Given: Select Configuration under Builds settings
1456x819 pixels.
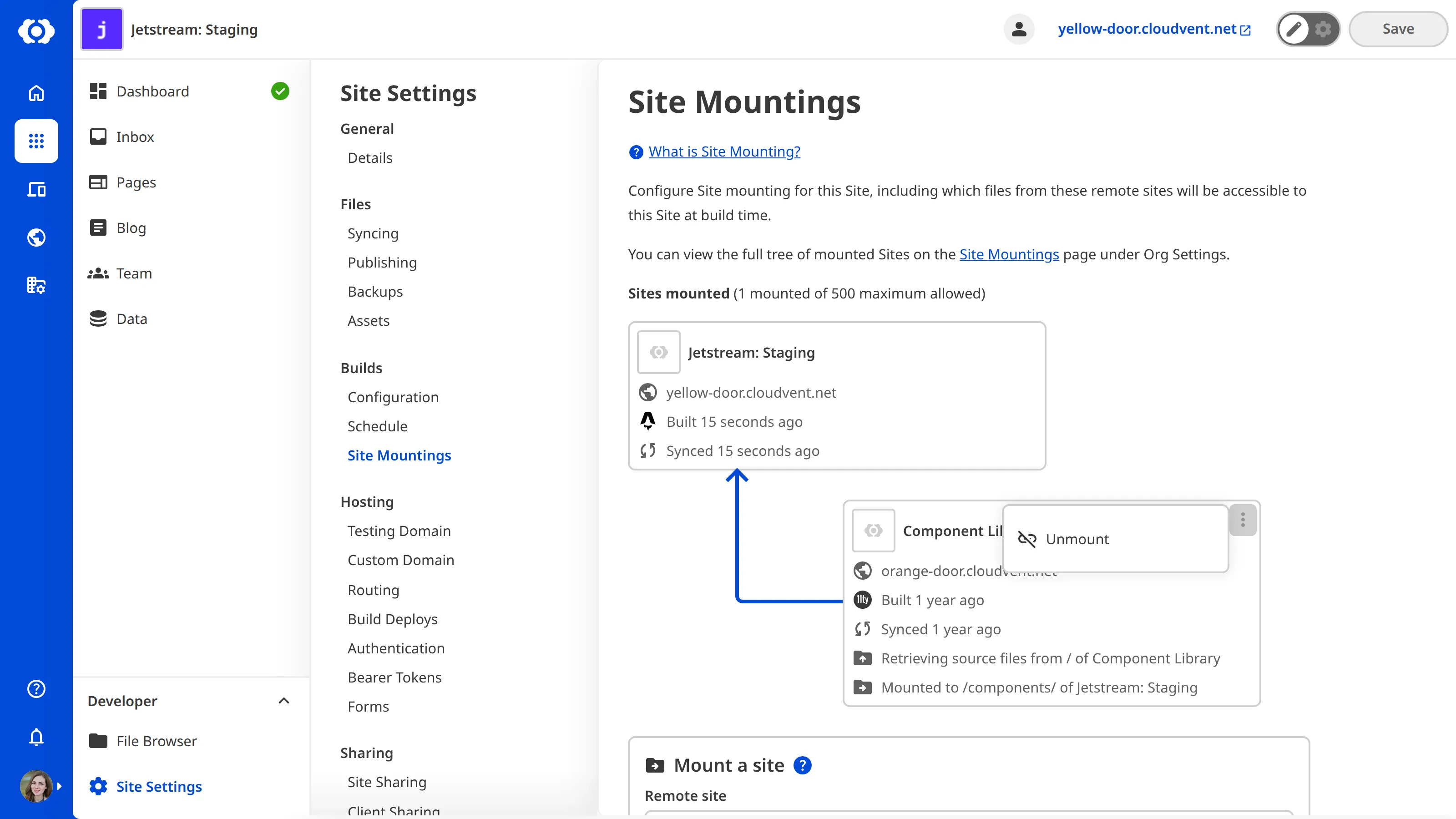Looking at the screenshot, I should click(393, 397).
